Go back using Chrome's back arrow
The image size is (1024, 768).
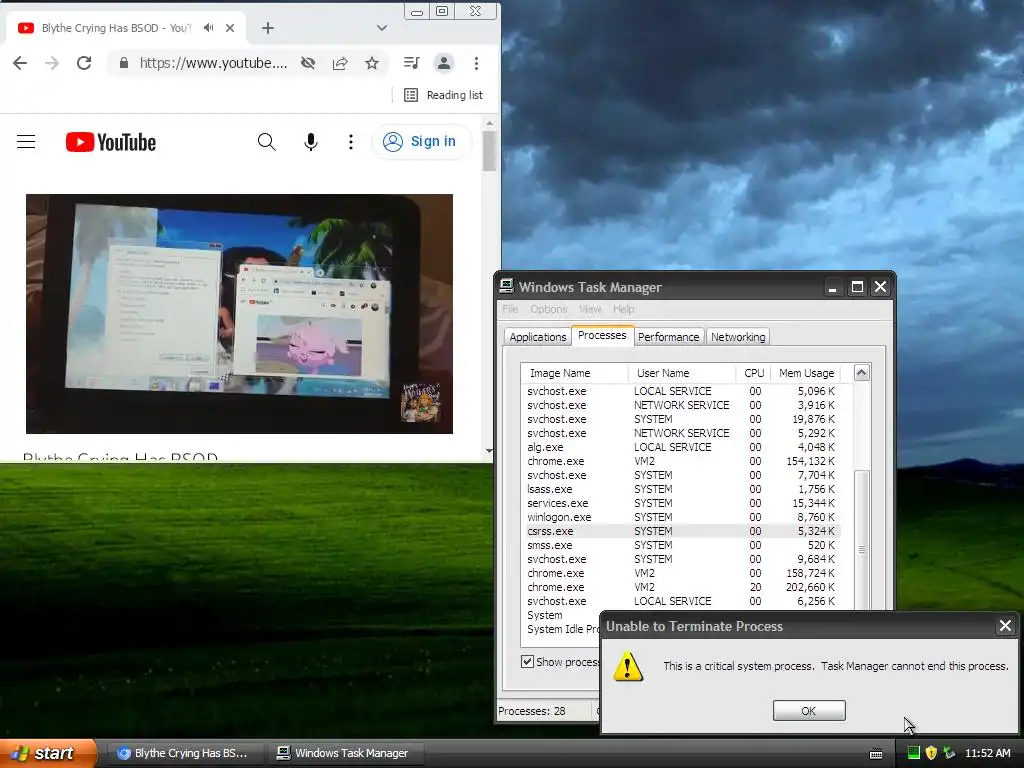point(20,63)
